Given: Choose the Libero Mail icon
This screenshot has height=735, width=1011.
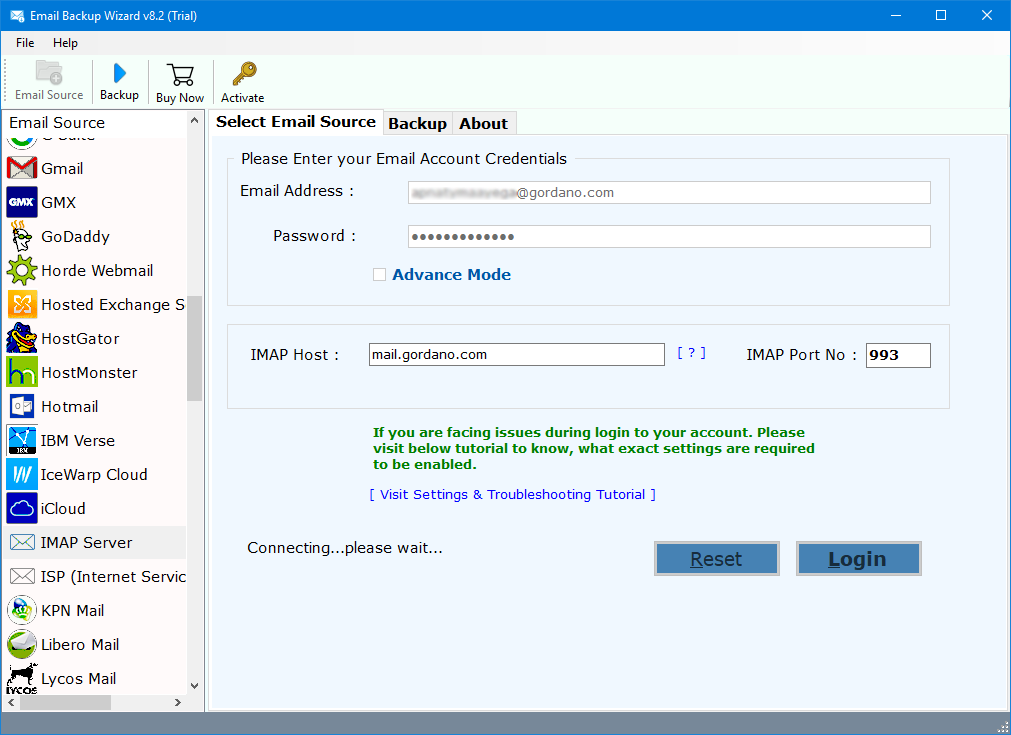Looking at the screenshot, I should click(22, 644).
